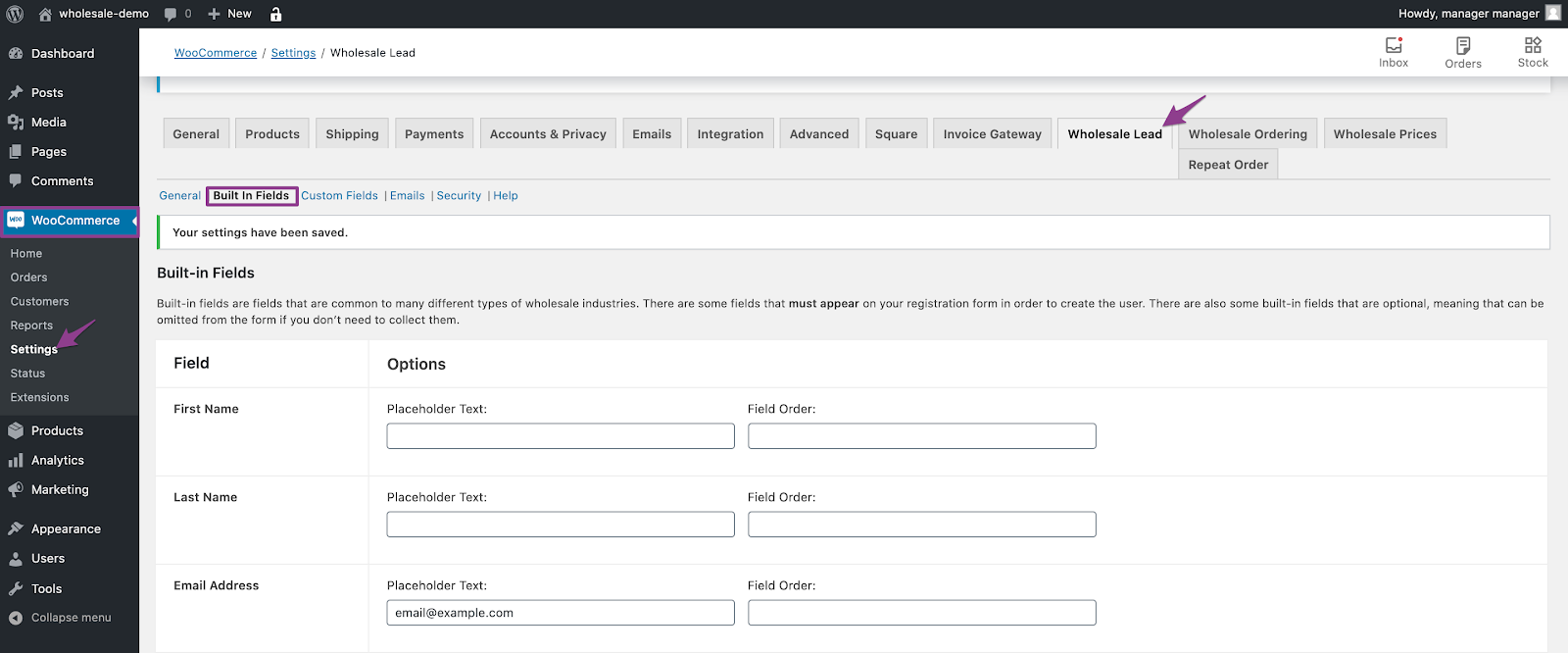Click the Comments icon in sidebar
This screenshot has width=1568, height=653.
coord(16,180)
